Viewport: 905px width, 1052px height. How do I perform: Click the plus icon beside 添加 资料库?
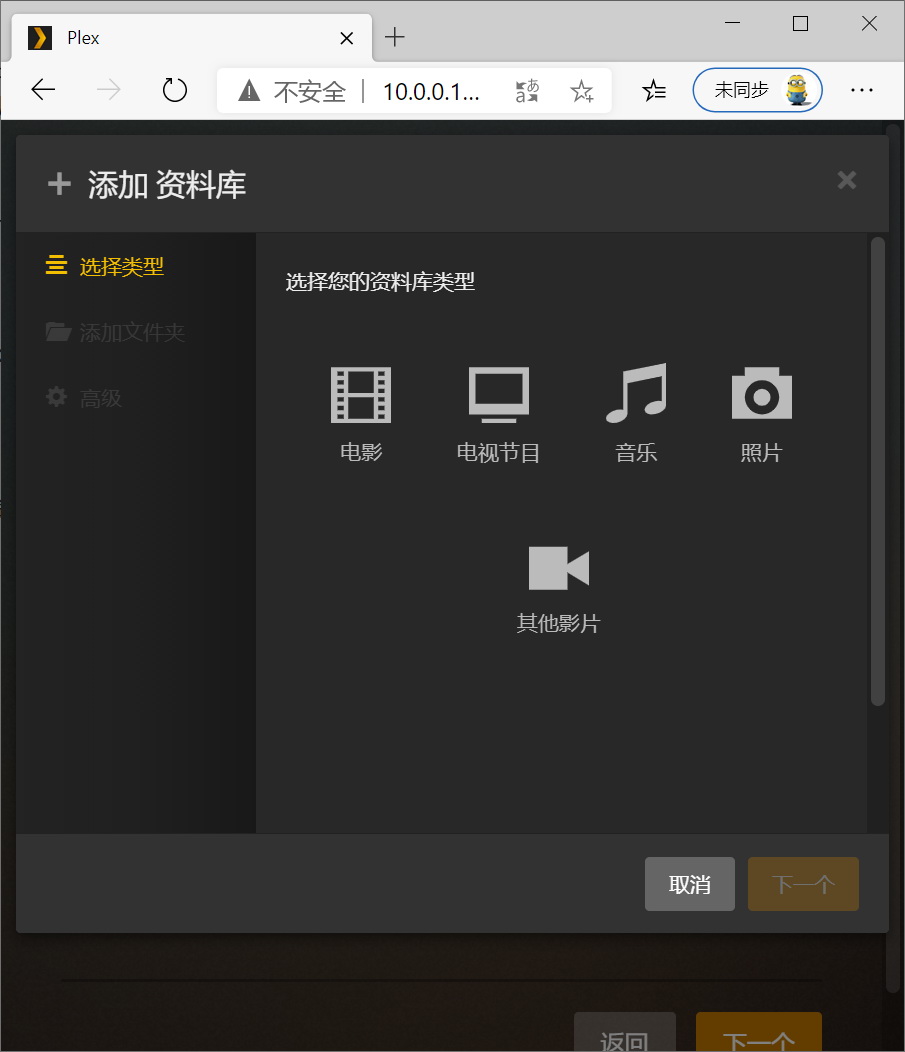pyautogui.click(x=59, y=183)
